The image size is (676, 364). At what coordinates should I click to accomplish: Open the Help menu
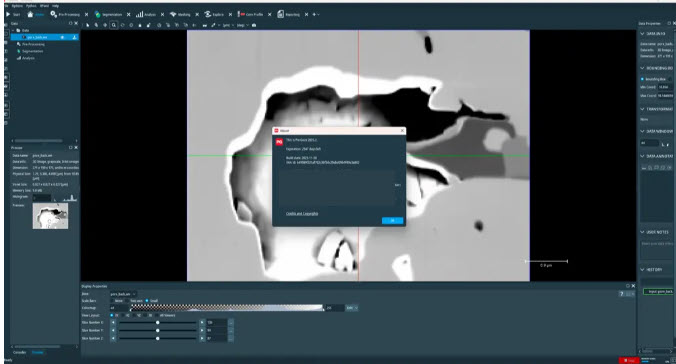coord(55,6)
